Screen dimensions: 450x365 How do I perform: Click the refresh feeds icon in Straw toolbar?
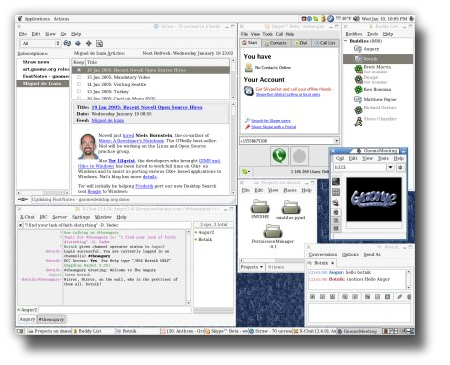coord(67,43)
